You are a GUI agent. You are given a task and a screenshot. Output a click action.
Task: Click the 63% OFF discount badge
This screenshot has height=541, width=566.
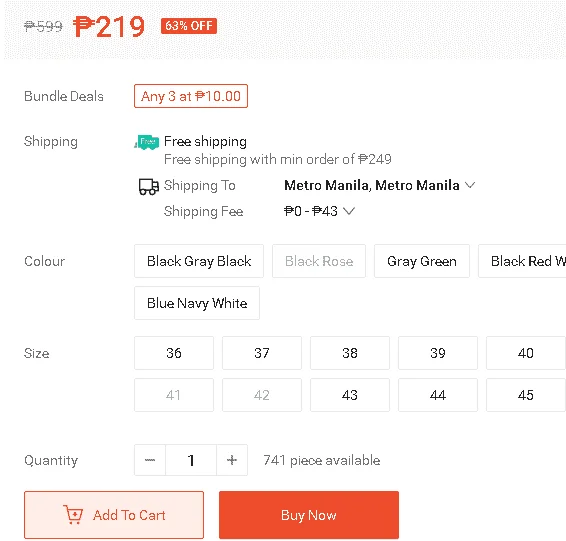coord(189,26)
